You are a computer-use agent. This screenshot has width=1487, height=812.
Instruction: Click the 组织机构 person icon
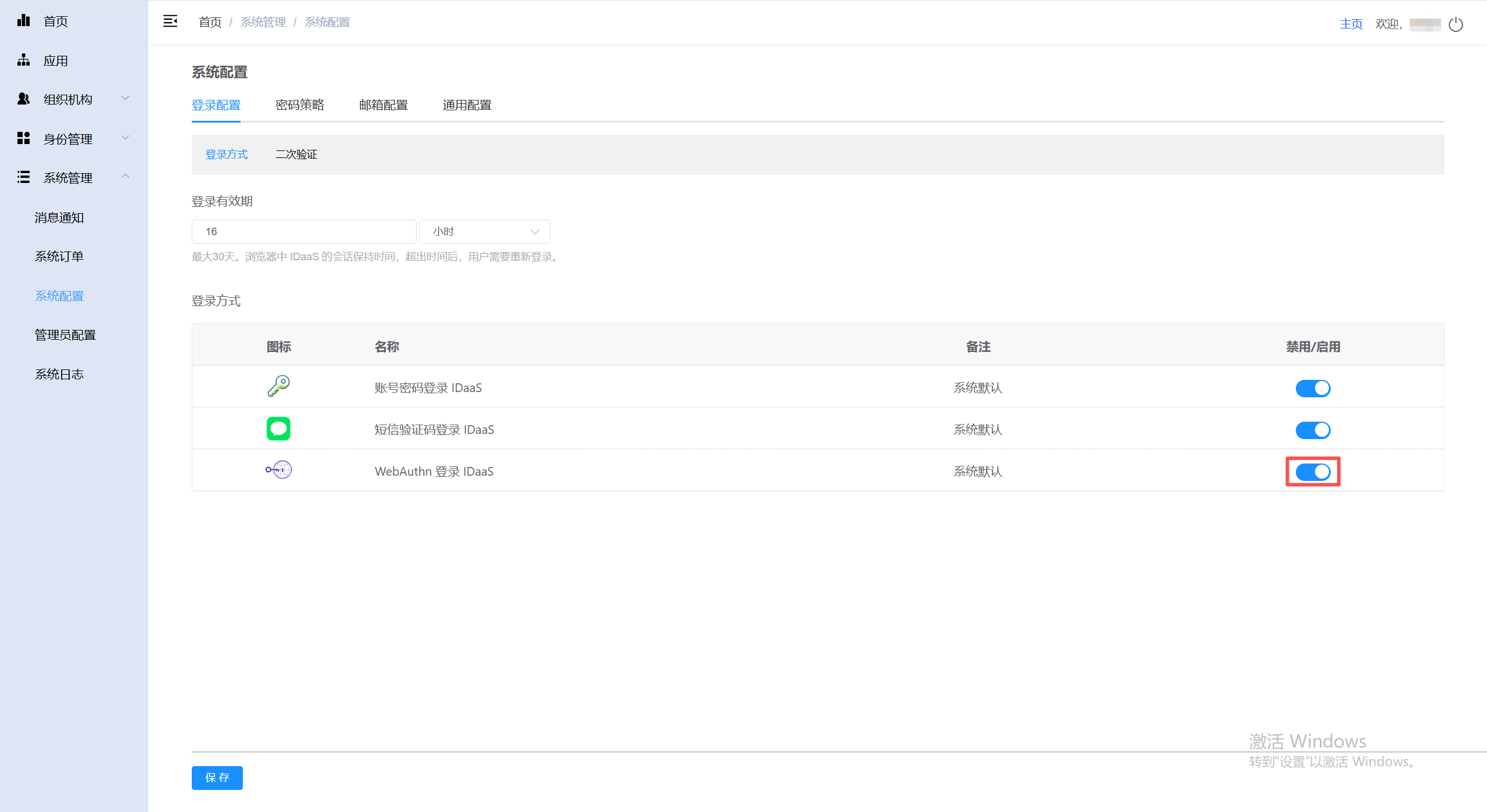click(x=23, y=99)
